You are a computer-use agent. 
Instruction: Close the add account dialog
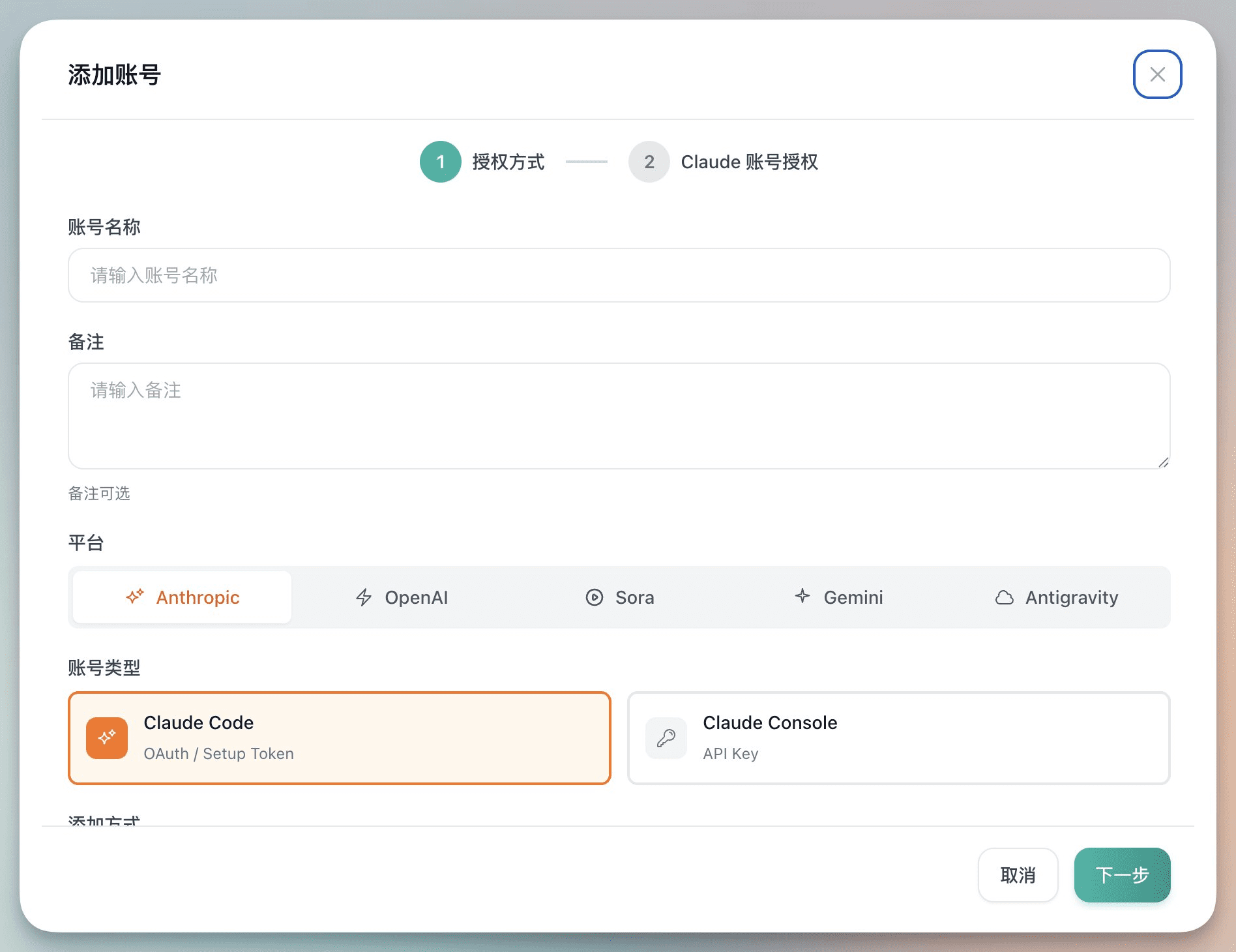point(1157,74)
